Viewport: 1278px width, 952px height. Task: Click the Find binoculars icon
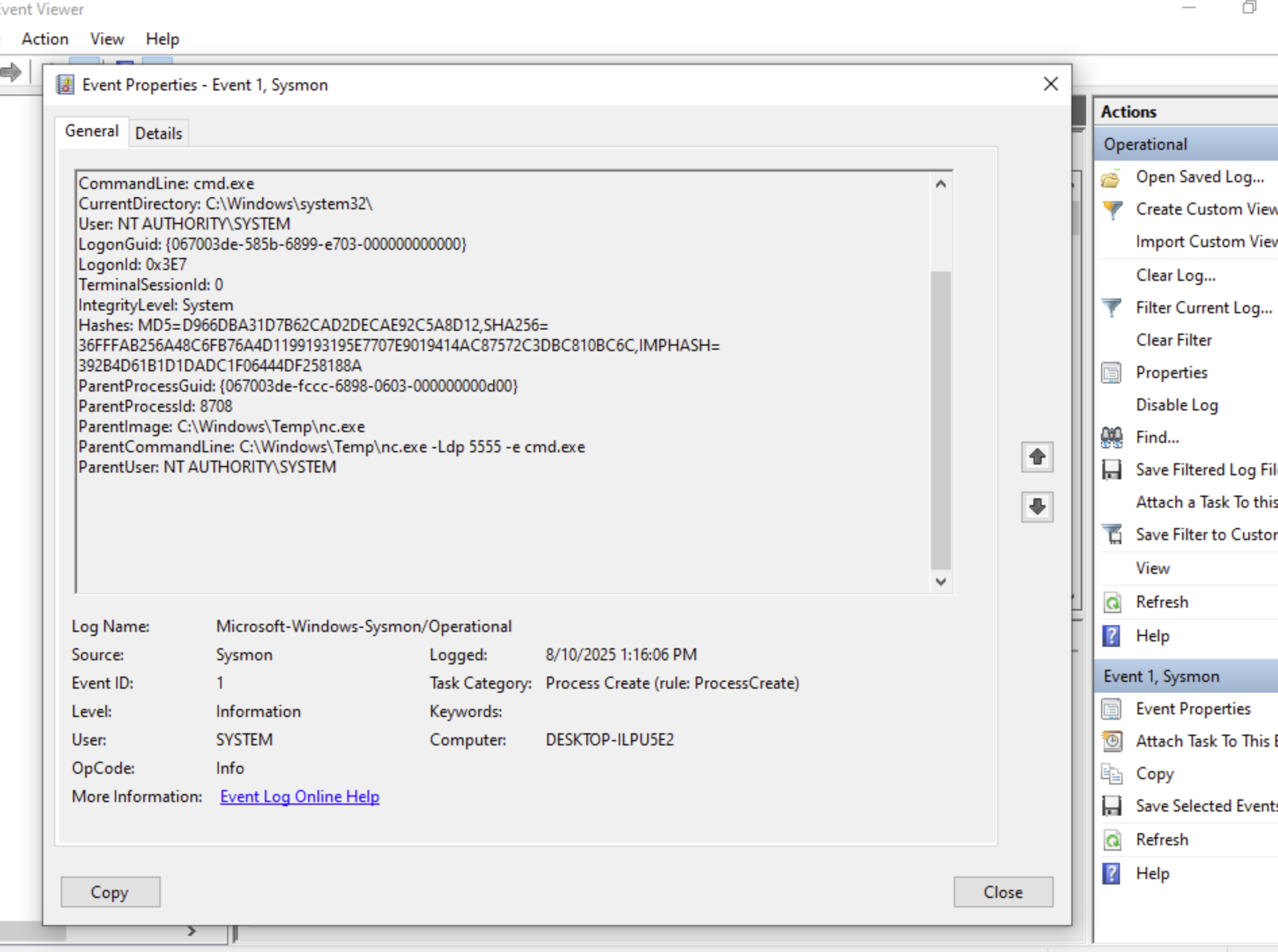click(x=1111, y=438)
